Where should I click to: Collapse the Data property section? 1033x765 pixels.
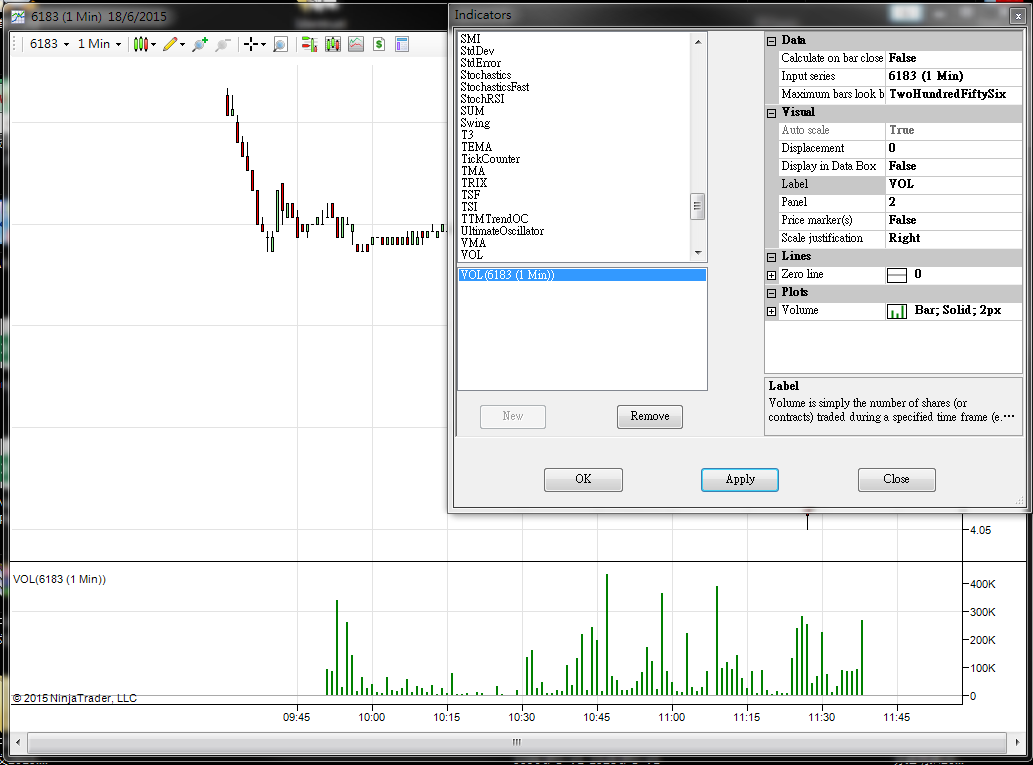pyautogui.click(x=771, y=41)
